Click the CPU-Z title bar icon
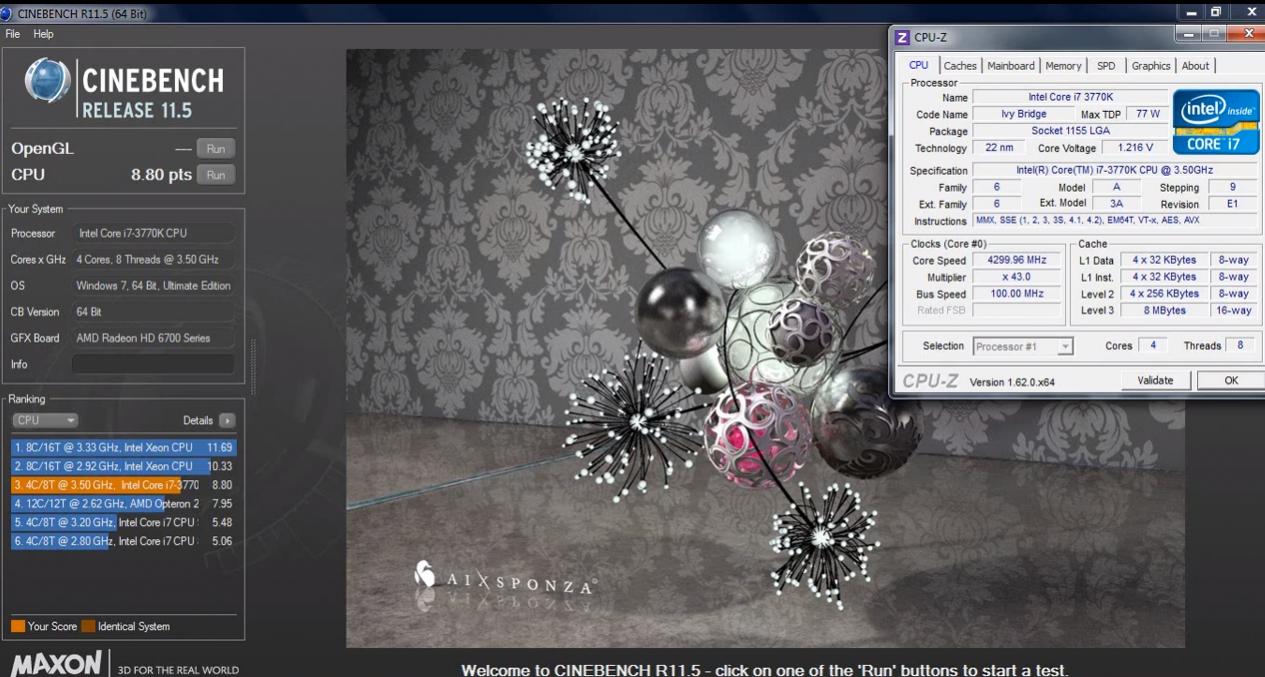1265x677 pixels. pos(902,38)
